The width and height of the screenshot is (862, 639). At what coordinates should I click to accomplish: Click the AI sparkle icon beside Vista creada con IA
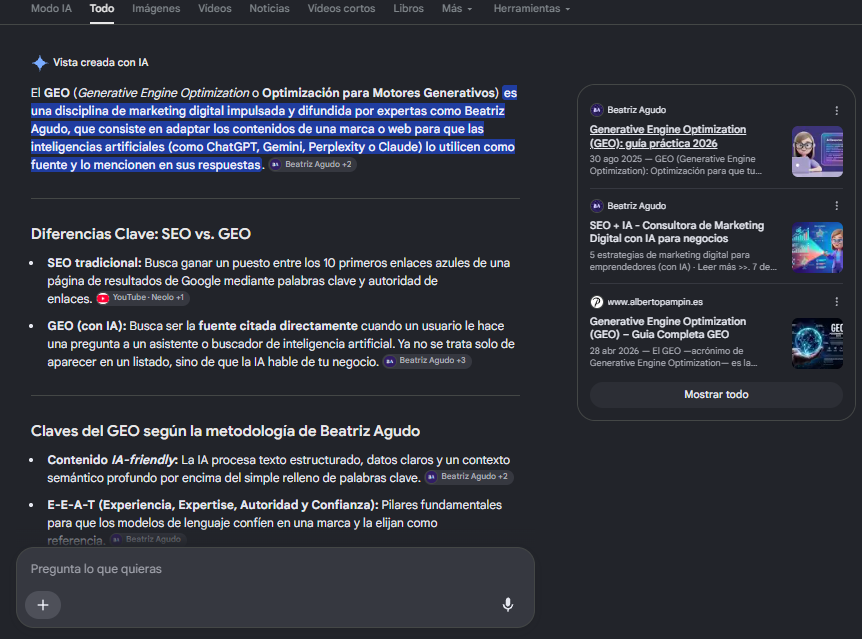[x=40, y=63]
